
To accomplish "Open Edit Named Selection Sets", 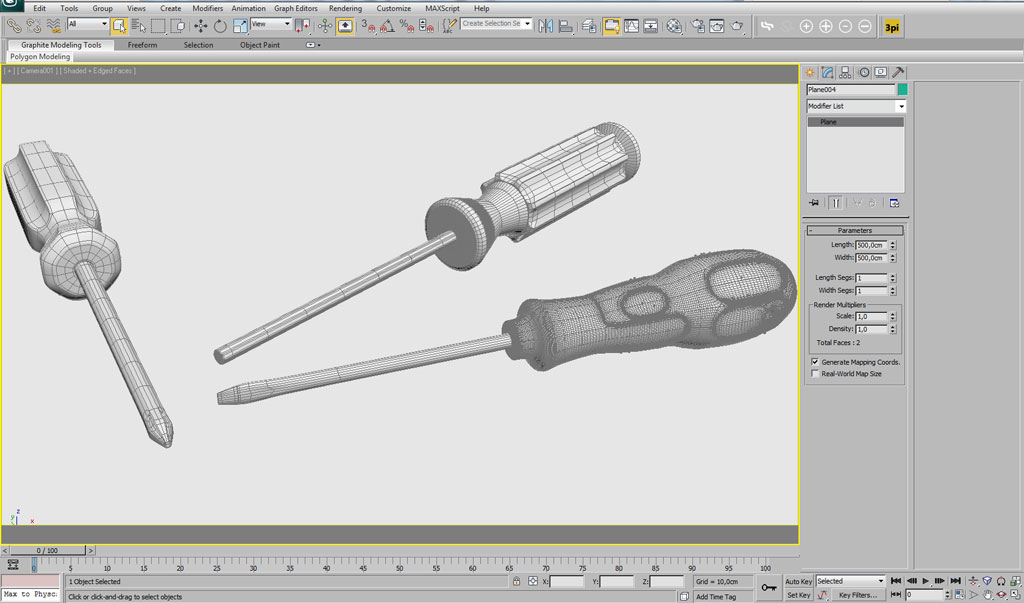I will (449, 26).
